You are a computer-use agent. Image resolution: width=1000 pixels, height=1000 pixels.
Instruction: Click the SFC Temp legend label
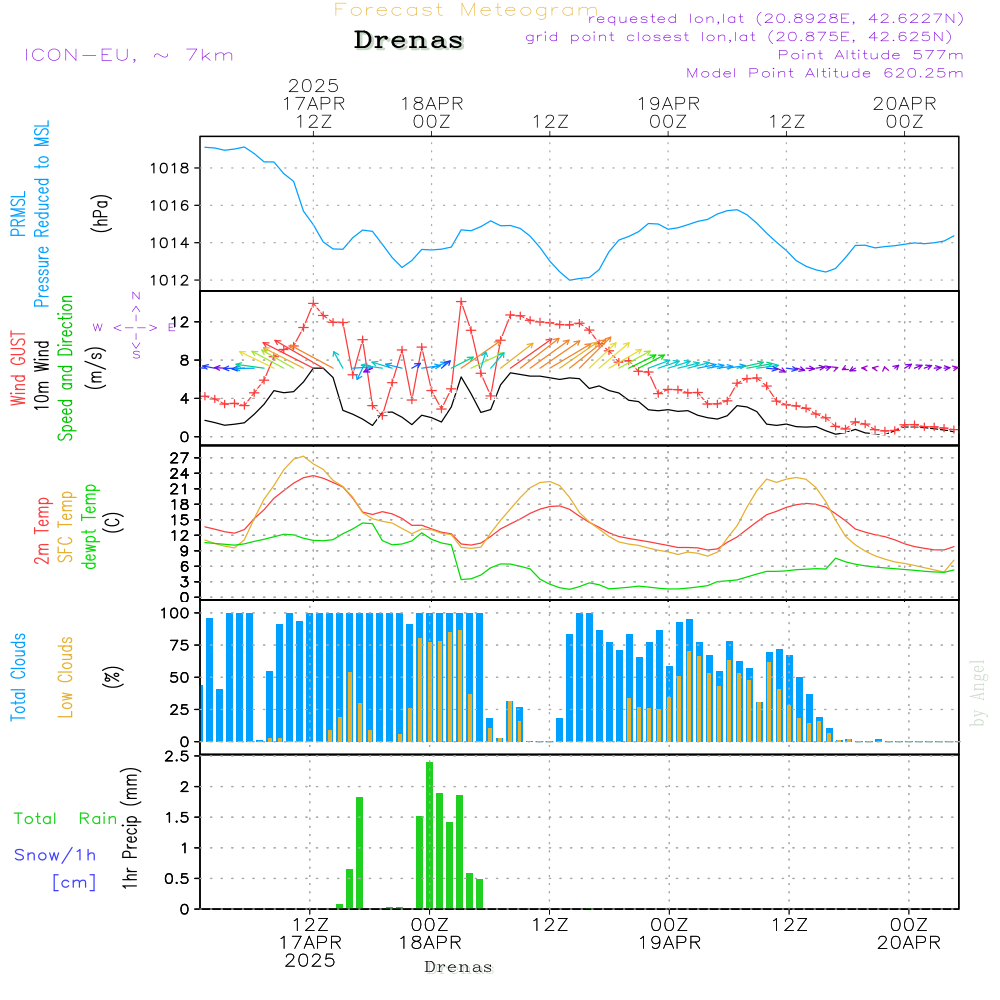pyautogui.click(x=65, y=527)
